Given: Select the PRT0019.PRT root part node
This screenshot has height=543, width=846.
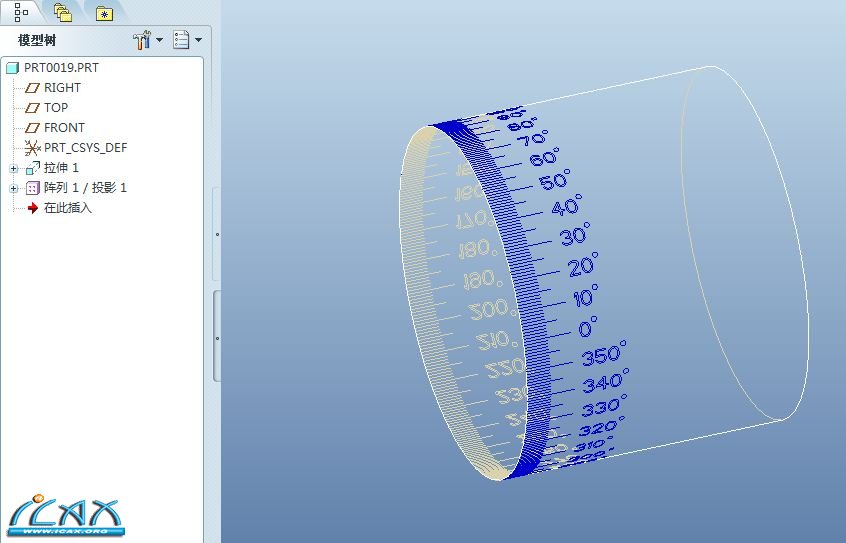Looking at the screenshot, I should 60,68.
